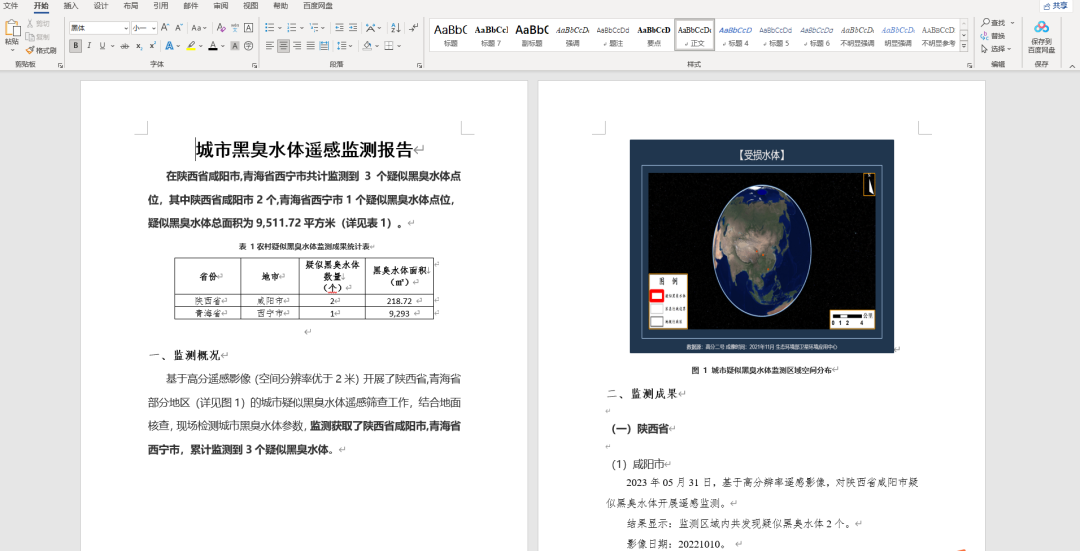Apply the text effects (blue outlined A)

coord(169,46)
